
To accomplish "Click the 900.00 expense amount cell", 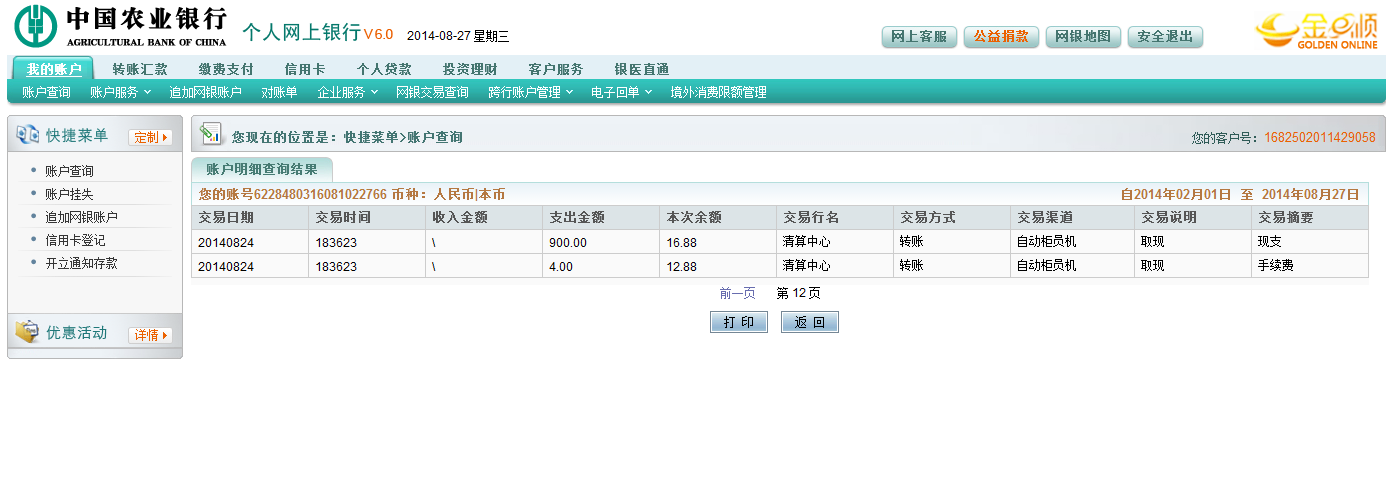I will 602,242.
